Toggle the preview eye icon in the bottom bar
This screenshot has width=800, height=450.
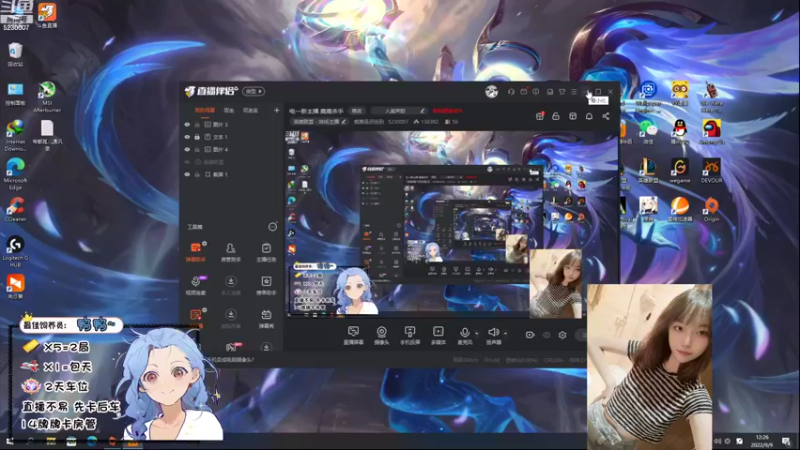click(x=546, y=335)
